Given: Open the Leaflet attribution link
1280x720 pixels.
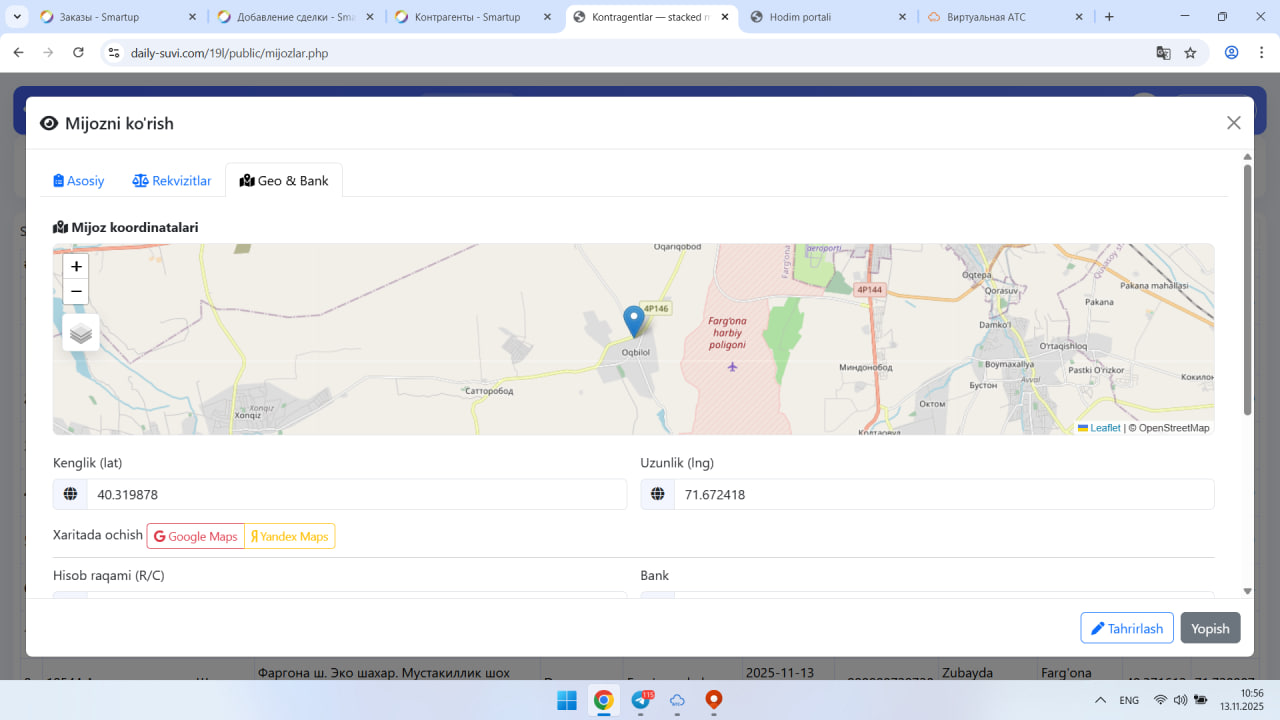Looking at the screenshot, I should (1099, 428).
